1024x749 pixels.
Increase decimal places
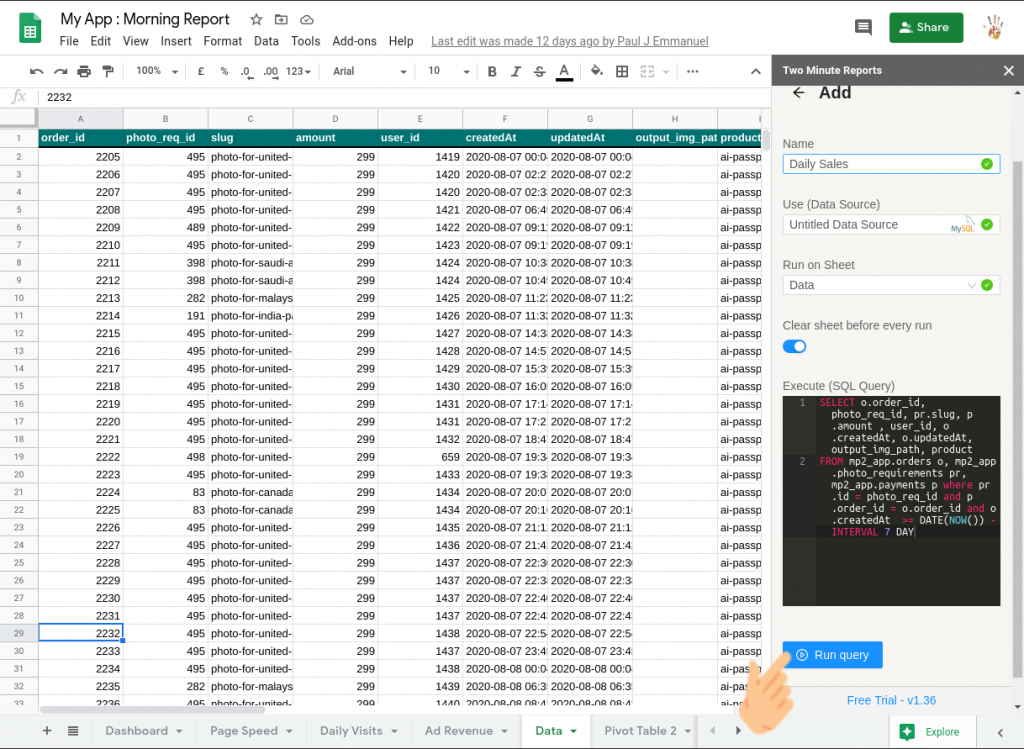pyautogui.click(x=270, y=71)
